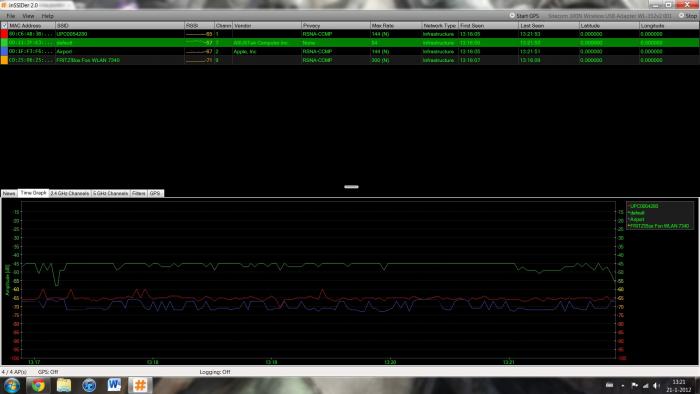
Task: Toggle the select-all checkbox in table header
Action: point(4,26)
